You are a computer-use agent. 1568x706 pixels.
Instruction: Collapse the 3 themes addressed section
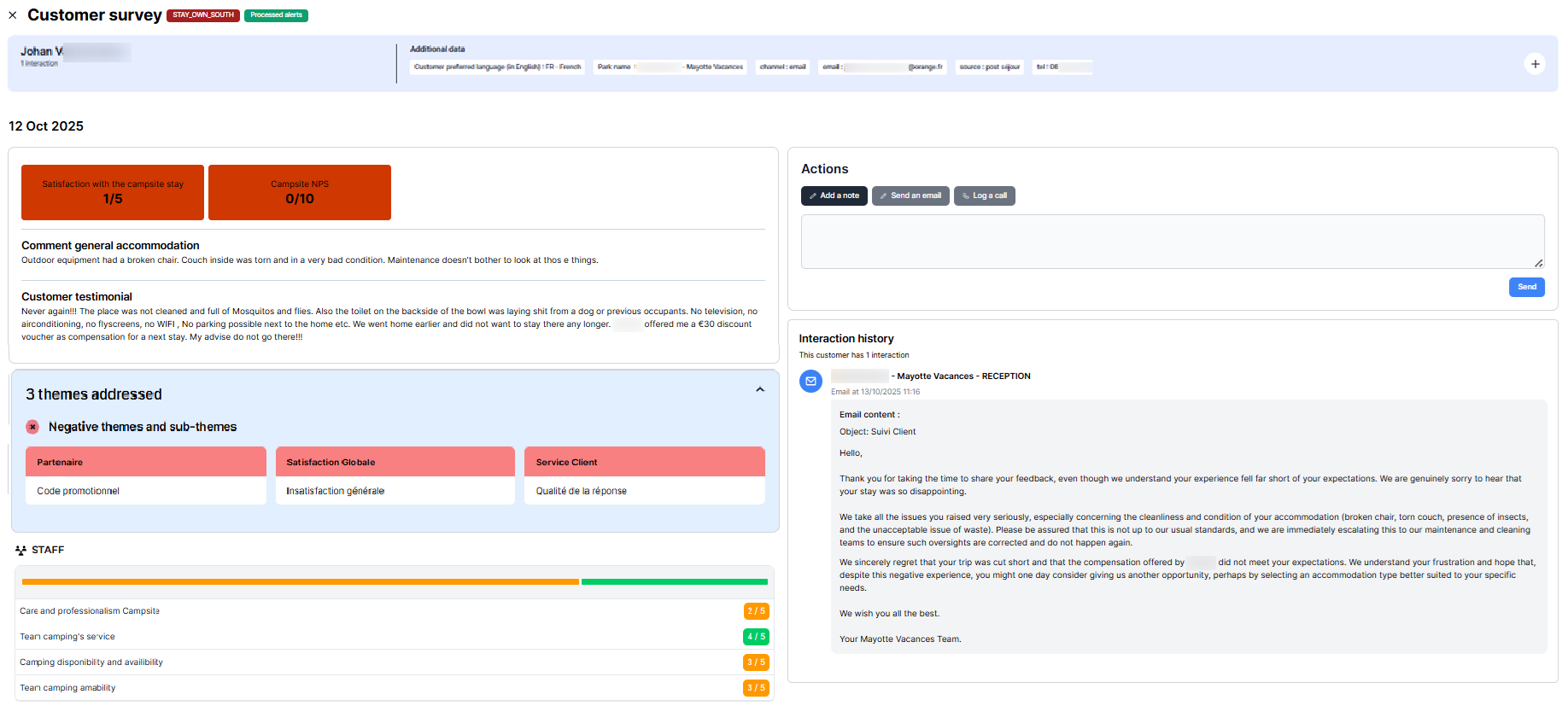coord(759,390)
